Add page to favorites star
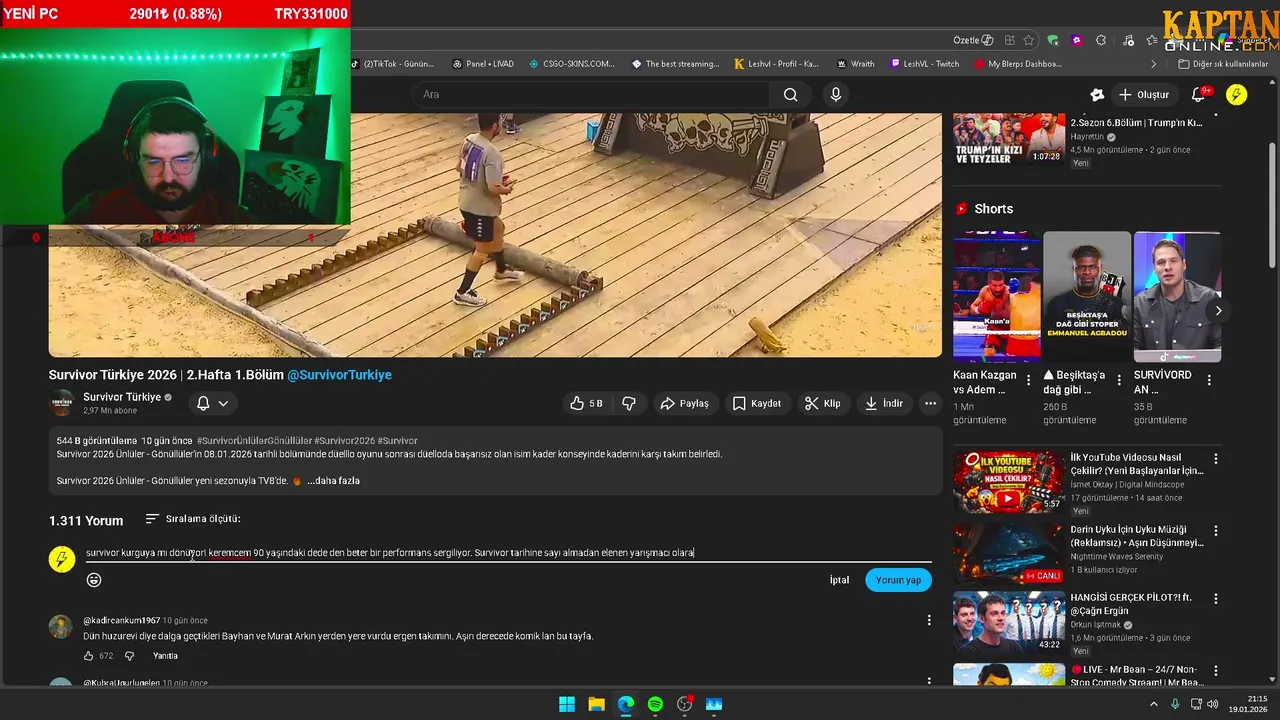The image size is (1280, 720). pos(1030,40)
